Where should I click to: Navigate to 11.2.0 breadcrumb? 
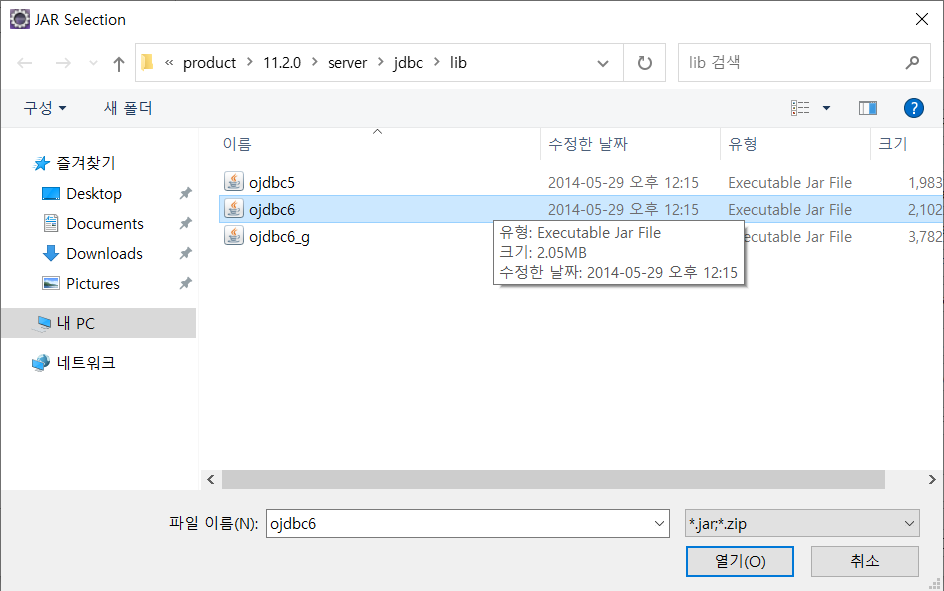(282, 63)
